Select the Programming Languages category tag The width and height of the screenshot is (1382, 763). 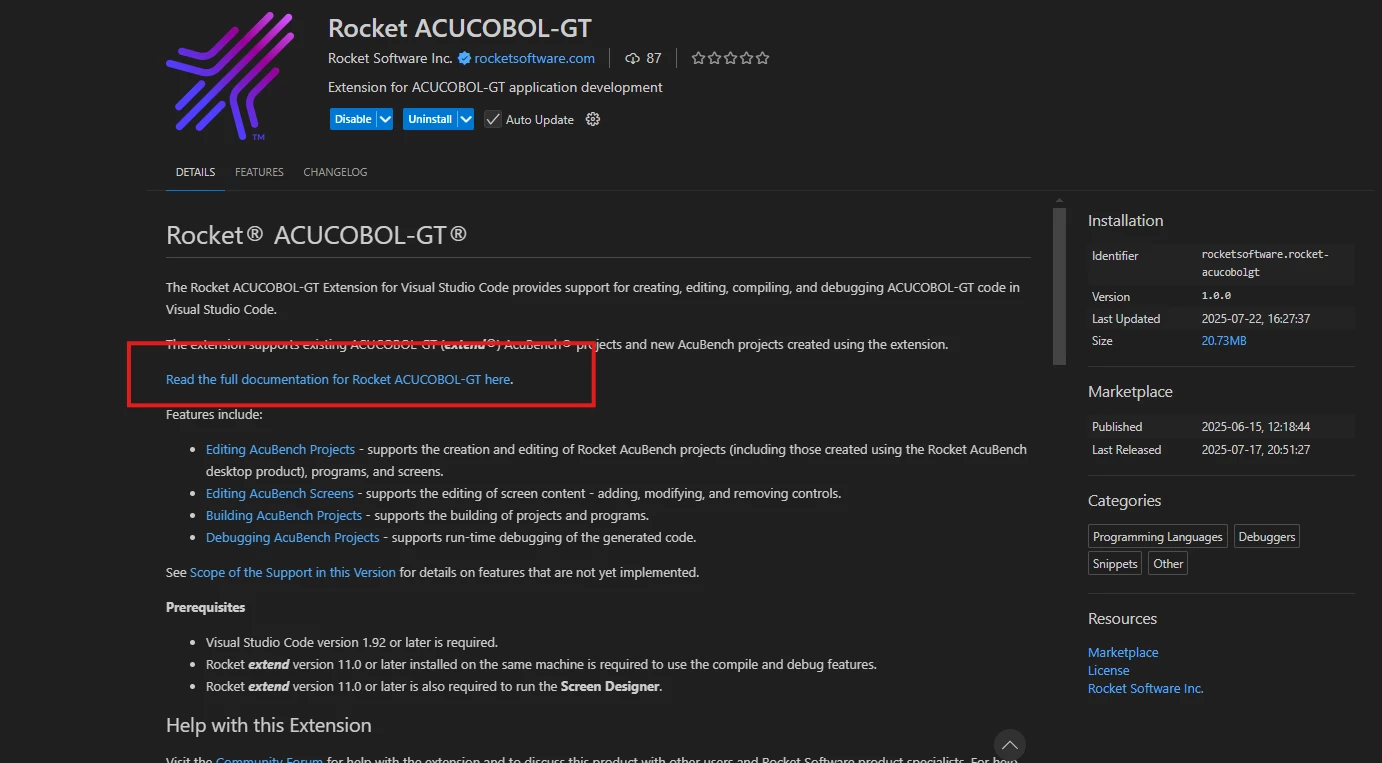point(1157,537)
